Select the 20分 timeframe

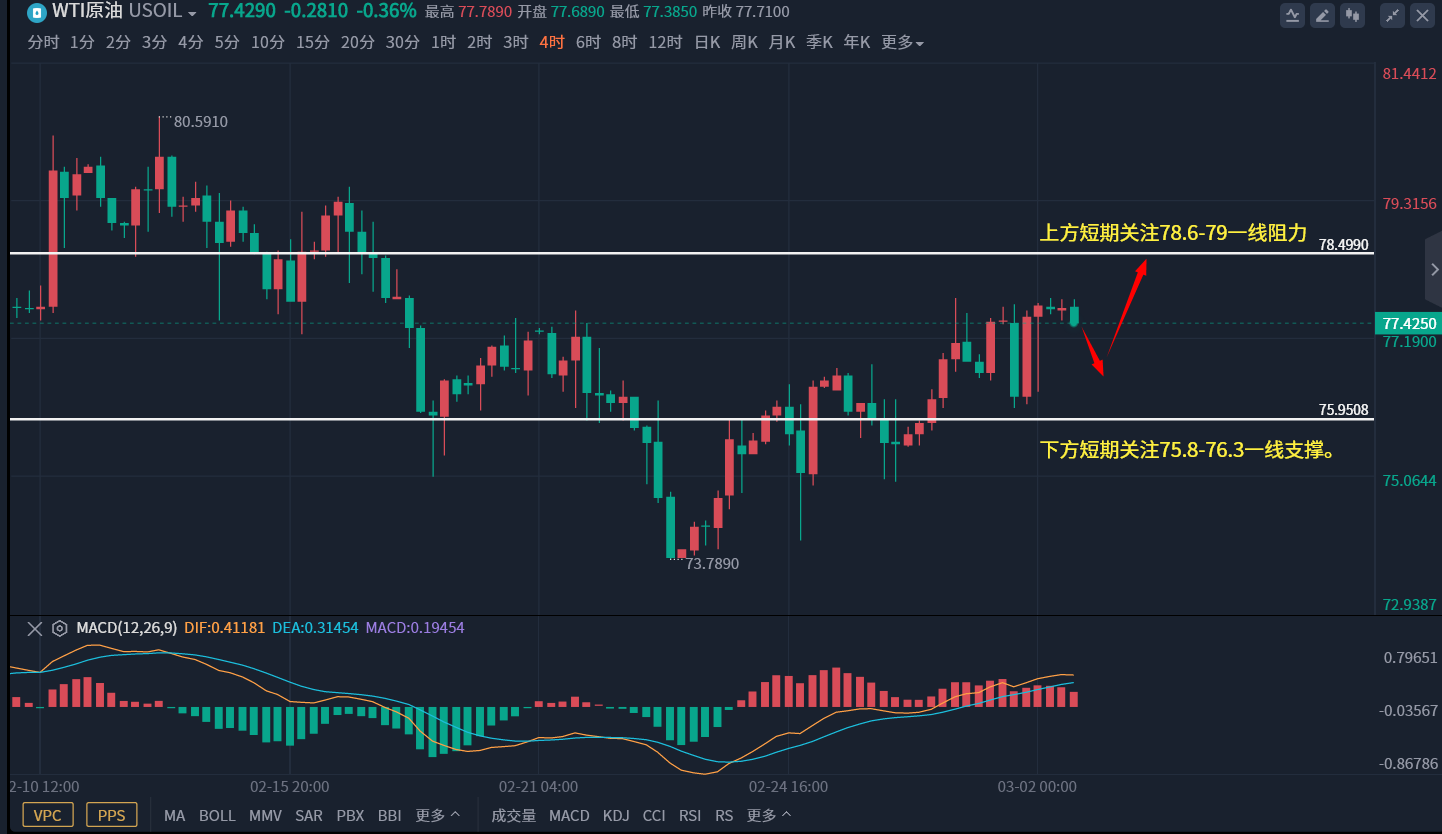(357, 42)
